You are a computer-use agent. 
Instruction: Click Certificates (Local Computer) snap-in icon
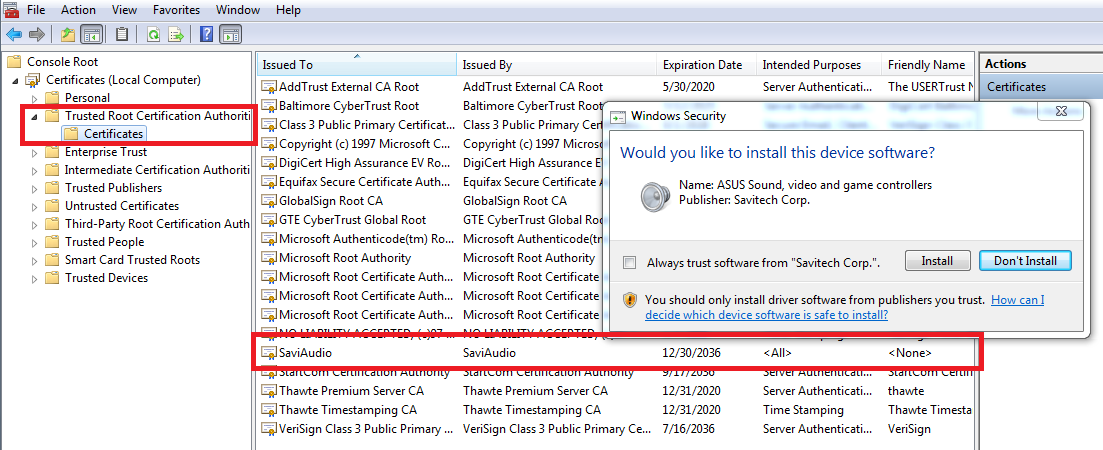tap(33, 80)
